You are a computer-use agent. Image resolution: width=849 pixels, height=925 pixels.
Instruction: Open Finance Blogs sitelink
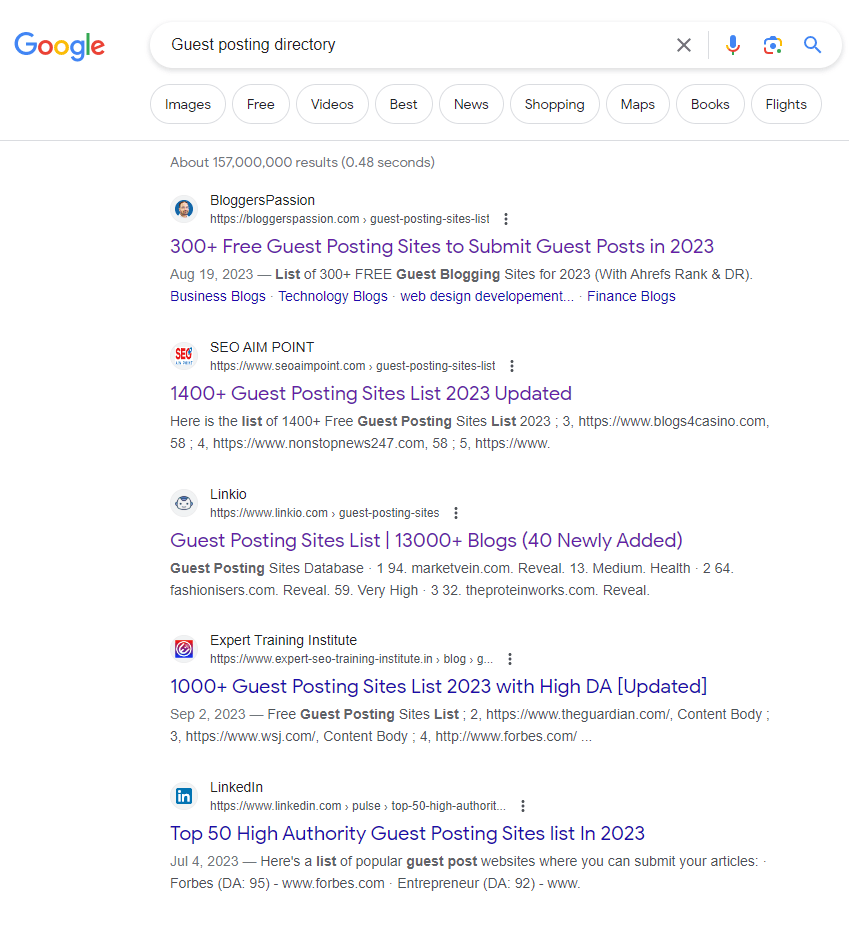(x=631, y=296)
